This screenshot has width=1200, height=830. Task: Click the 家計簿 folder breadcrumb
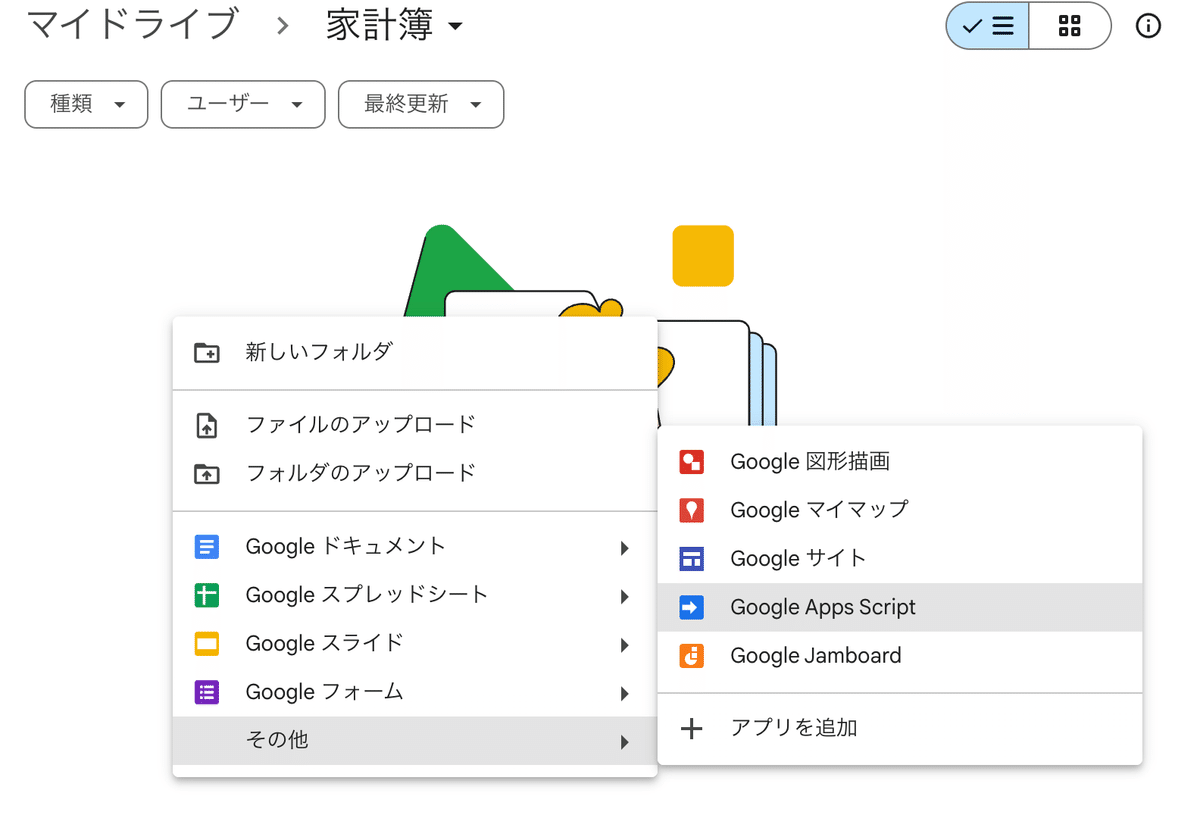point(380,25)
